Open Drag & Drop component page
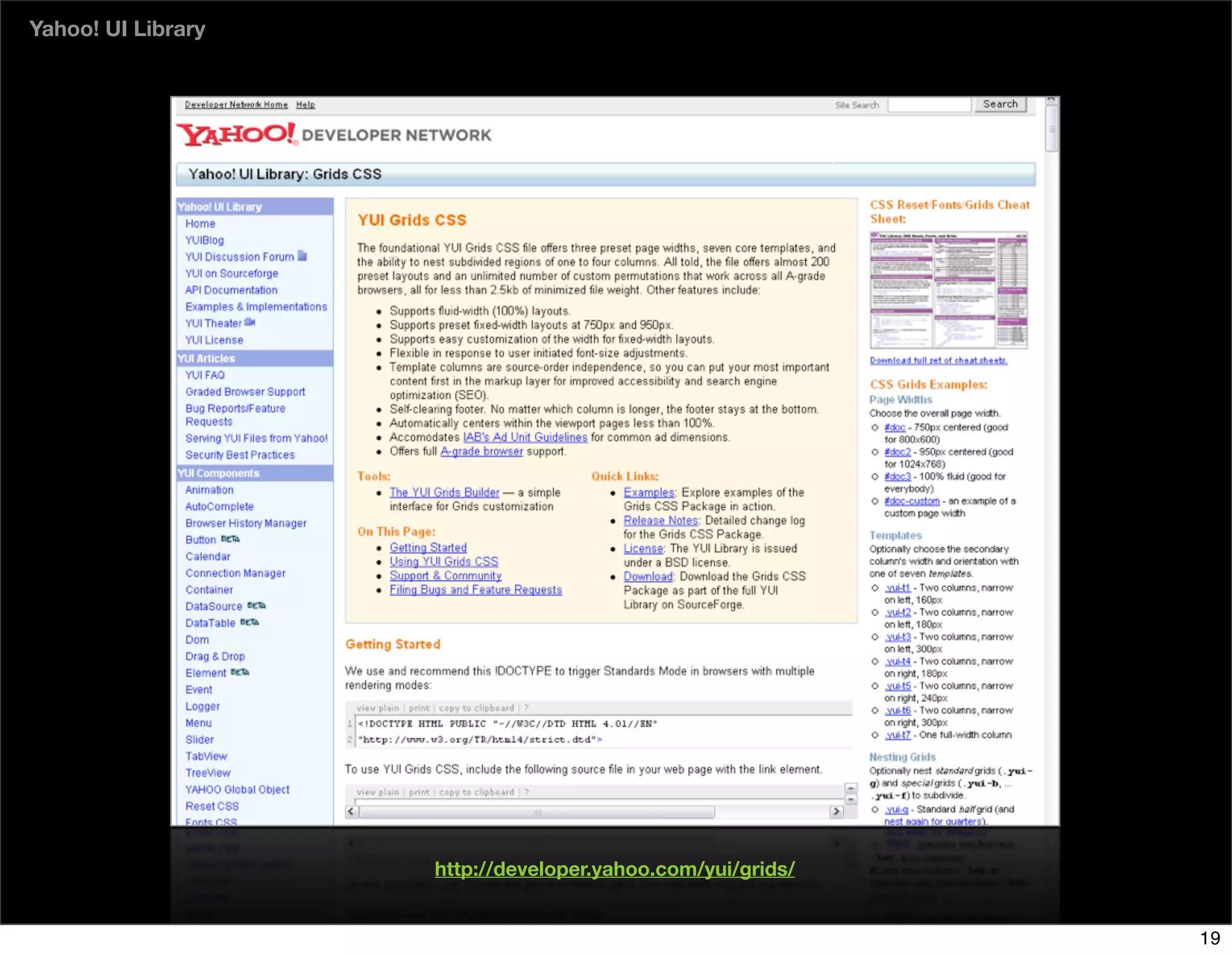The image size is (1232, 955). 215,657
